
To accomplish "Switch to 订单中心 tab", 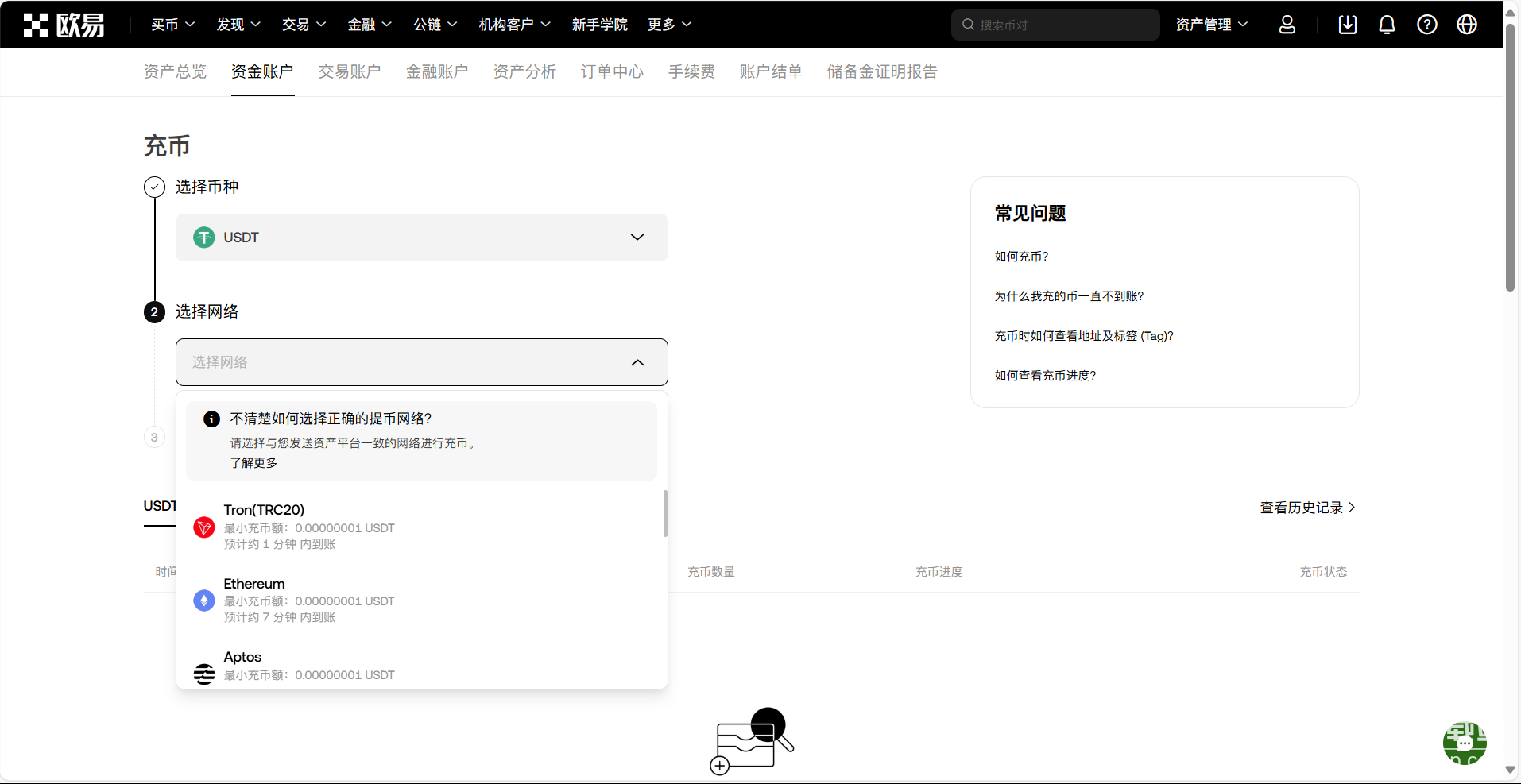I will [x=612, y=71].
